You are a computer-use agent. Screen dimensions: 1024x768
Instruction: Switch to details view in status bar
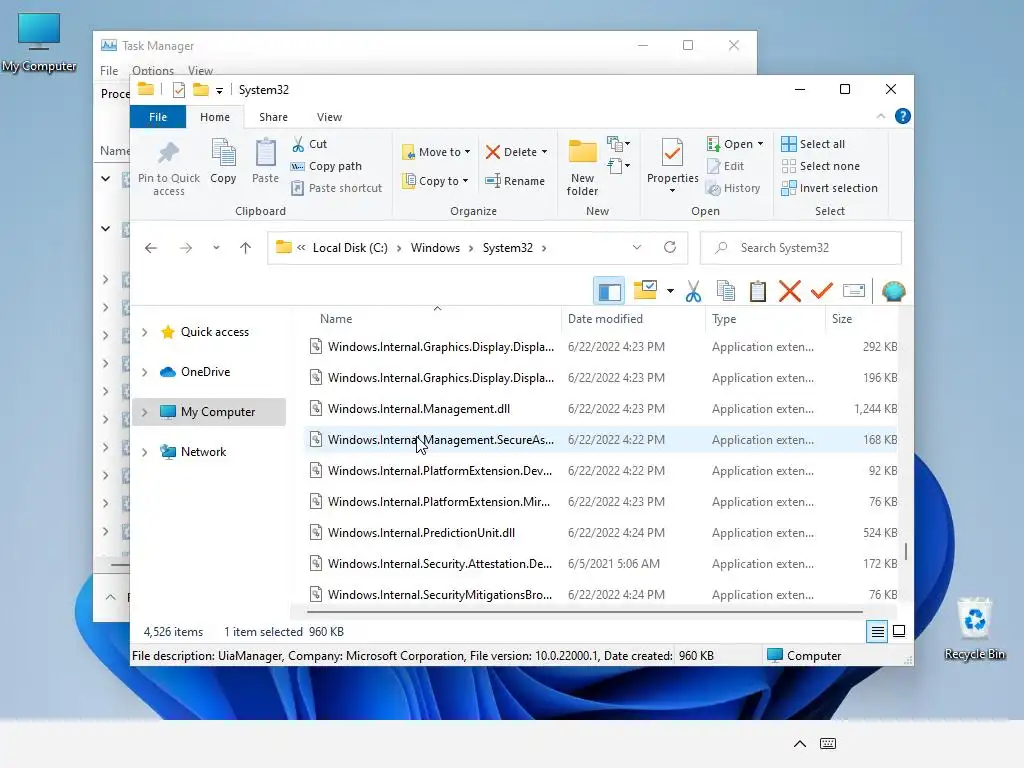tap(877, 632)
